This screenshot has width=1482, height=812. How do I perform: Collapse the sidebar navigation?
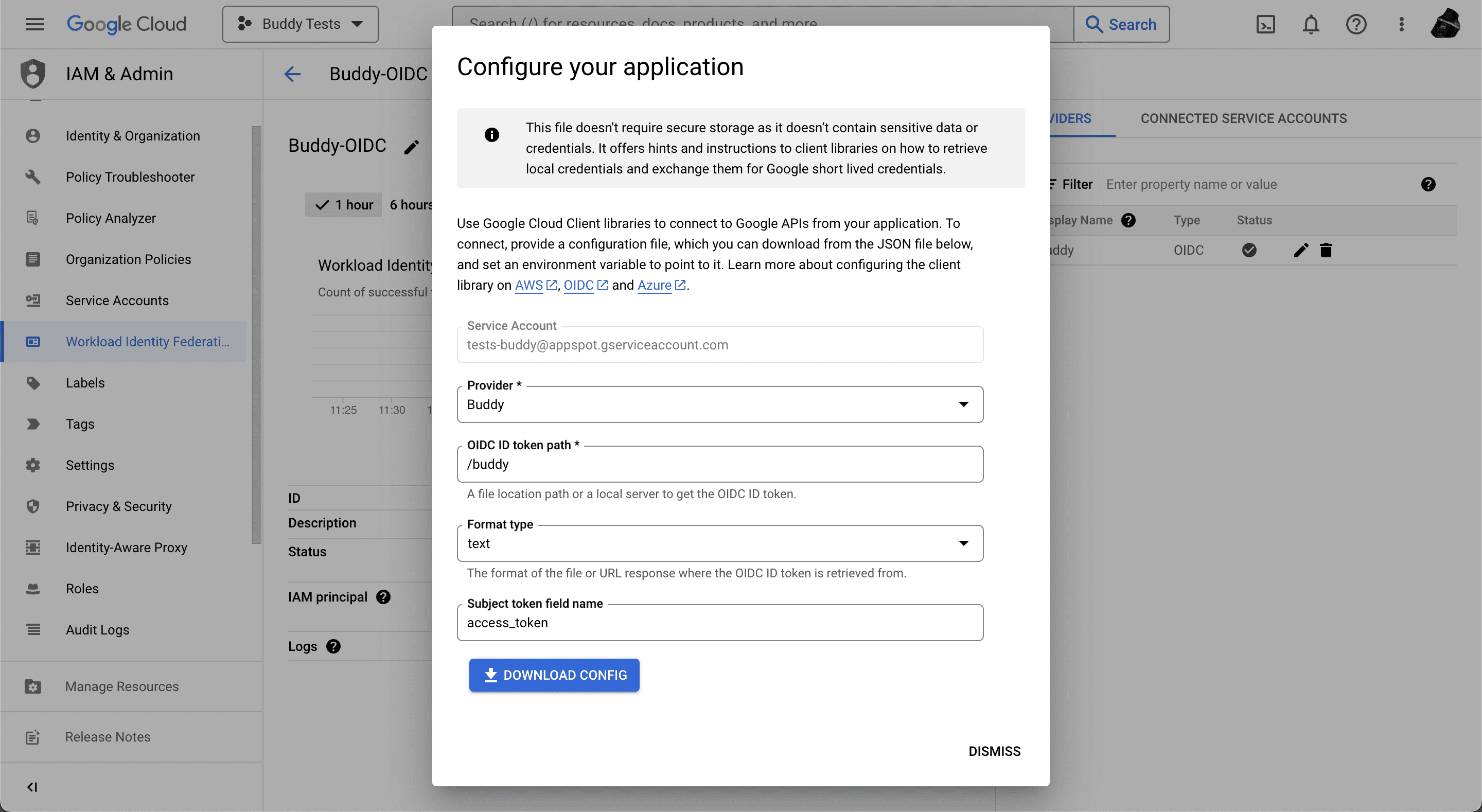click(32, 787)
